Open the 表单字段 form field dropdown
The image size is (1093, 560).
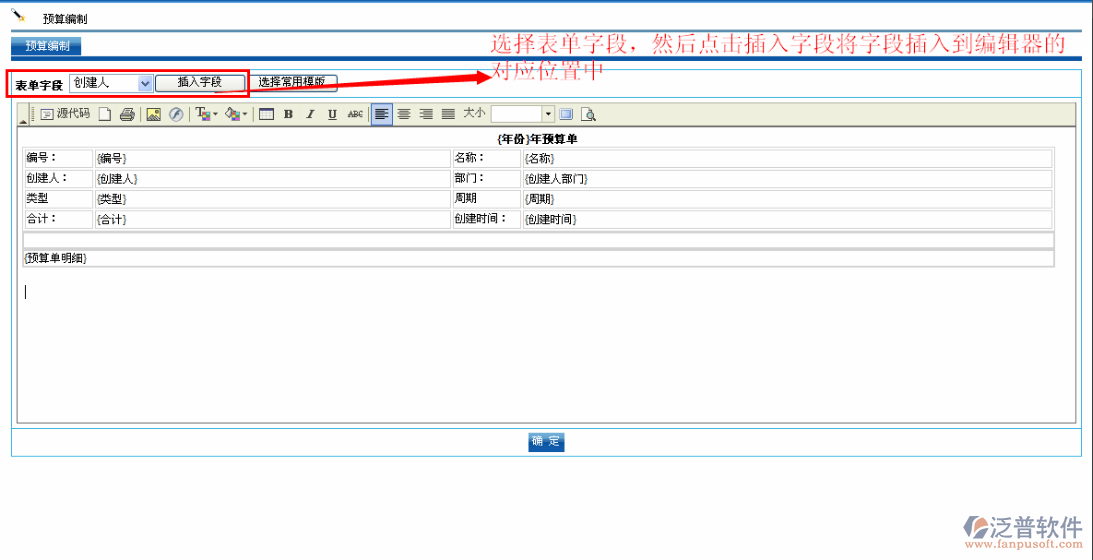point(145,83)
